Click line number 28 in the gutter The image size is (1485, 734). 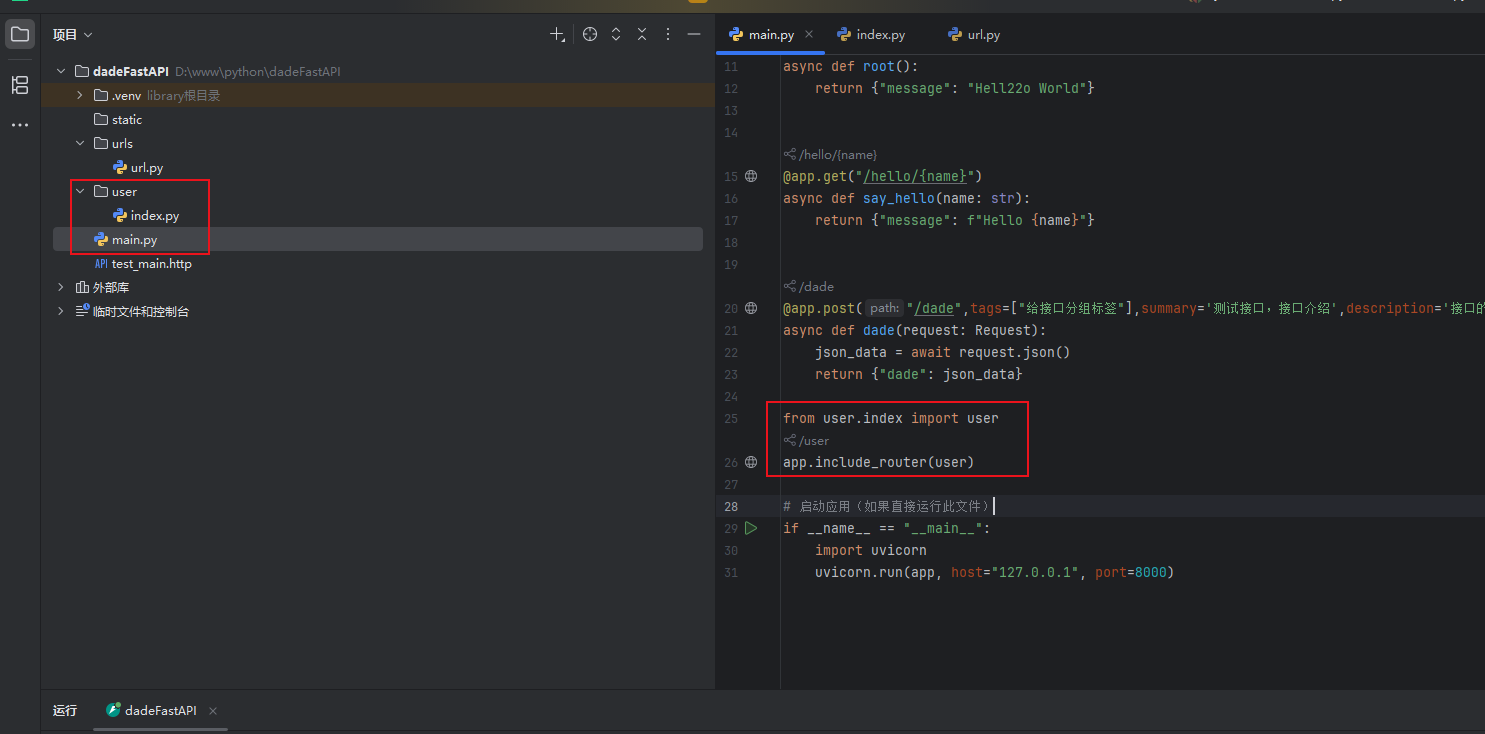731,506
